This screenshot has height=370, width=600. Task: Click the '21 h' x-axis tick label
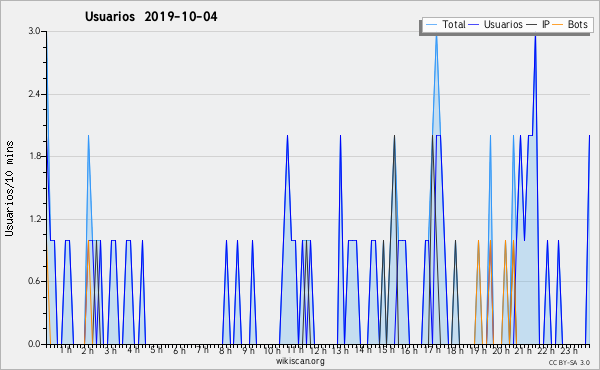click(523, 351)
